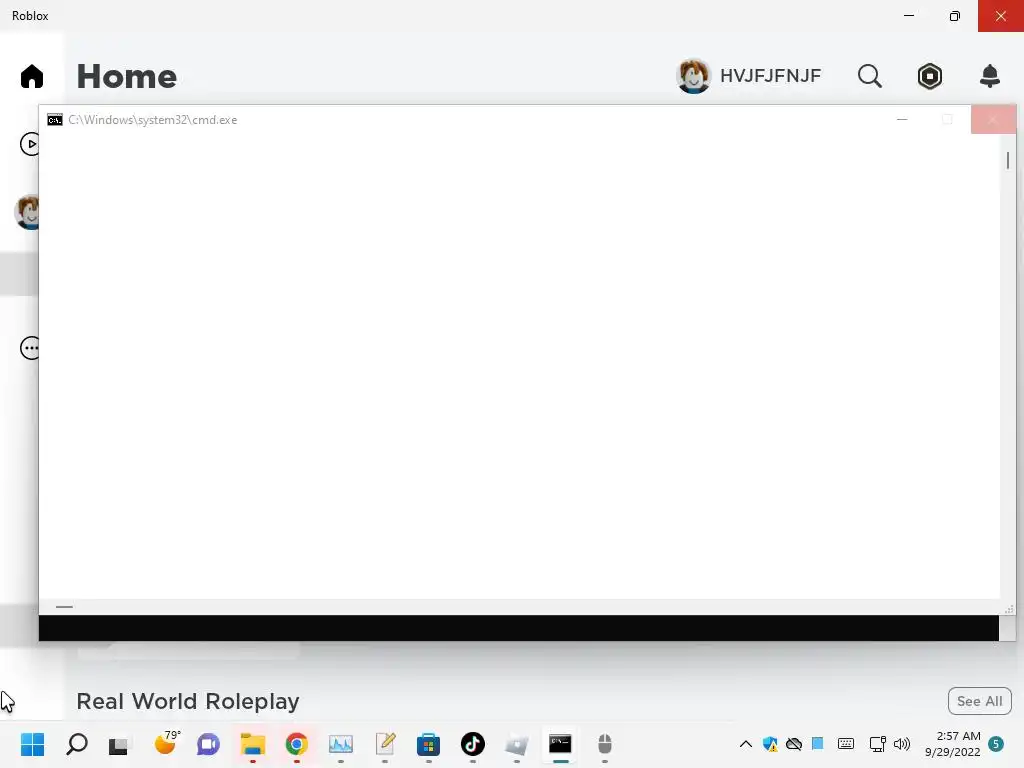1024x768 pixels.
Task: Click the Real World Roleplay heading
Action: coord(188,701)
